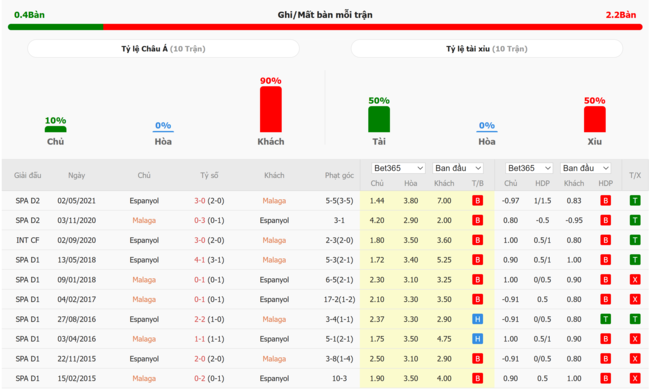Click the red 90% Khách bar

pyautogui.click(x=271, y=109)
